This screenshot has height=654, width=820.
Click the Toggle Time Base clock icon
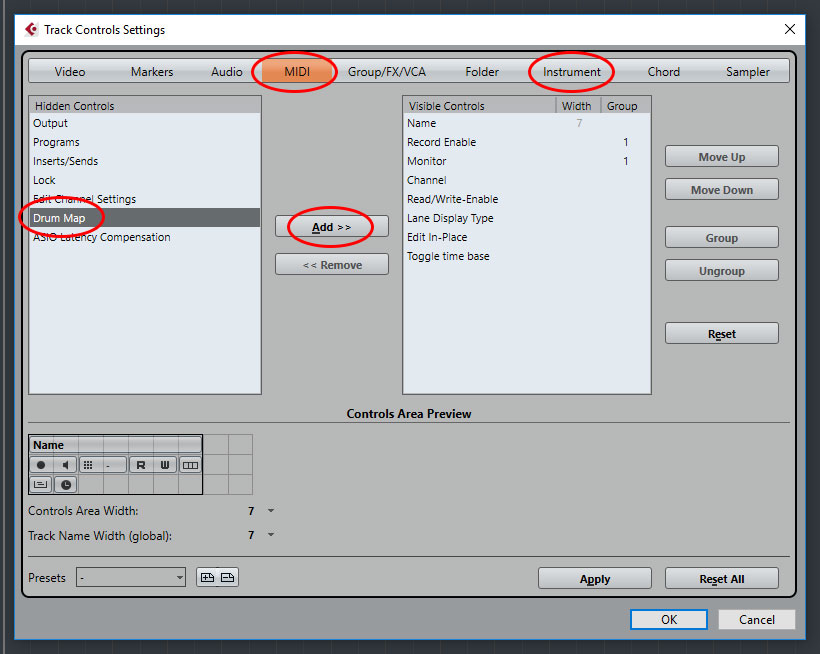click(x=65, y=484)
